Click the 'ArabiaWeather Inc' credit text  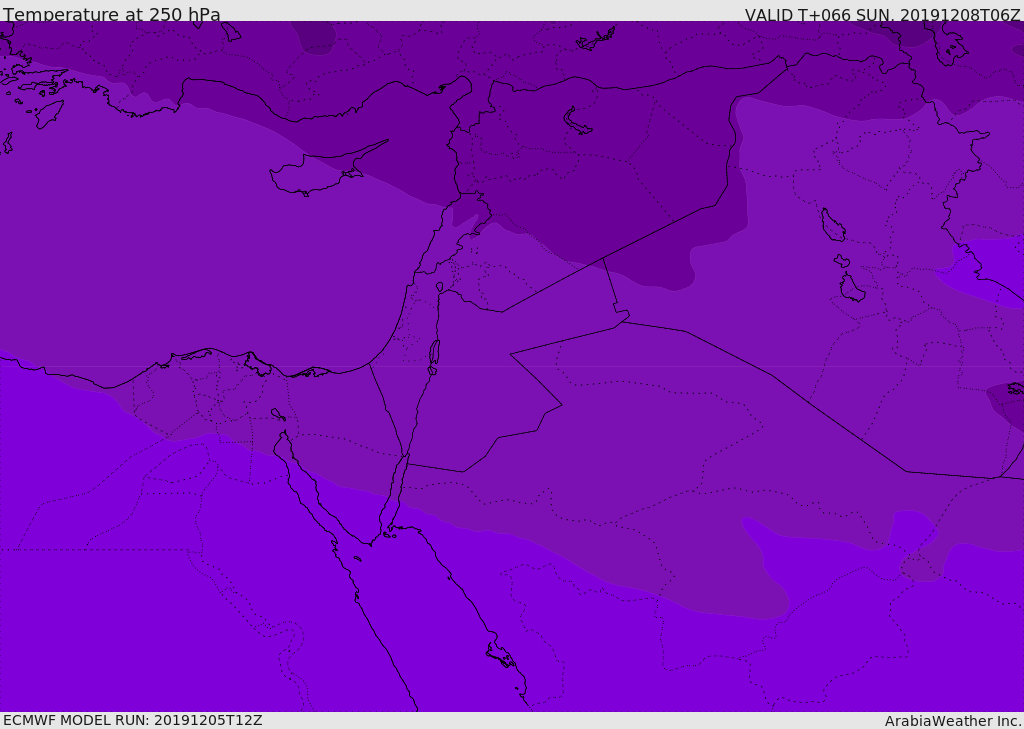tap(952, 721)
